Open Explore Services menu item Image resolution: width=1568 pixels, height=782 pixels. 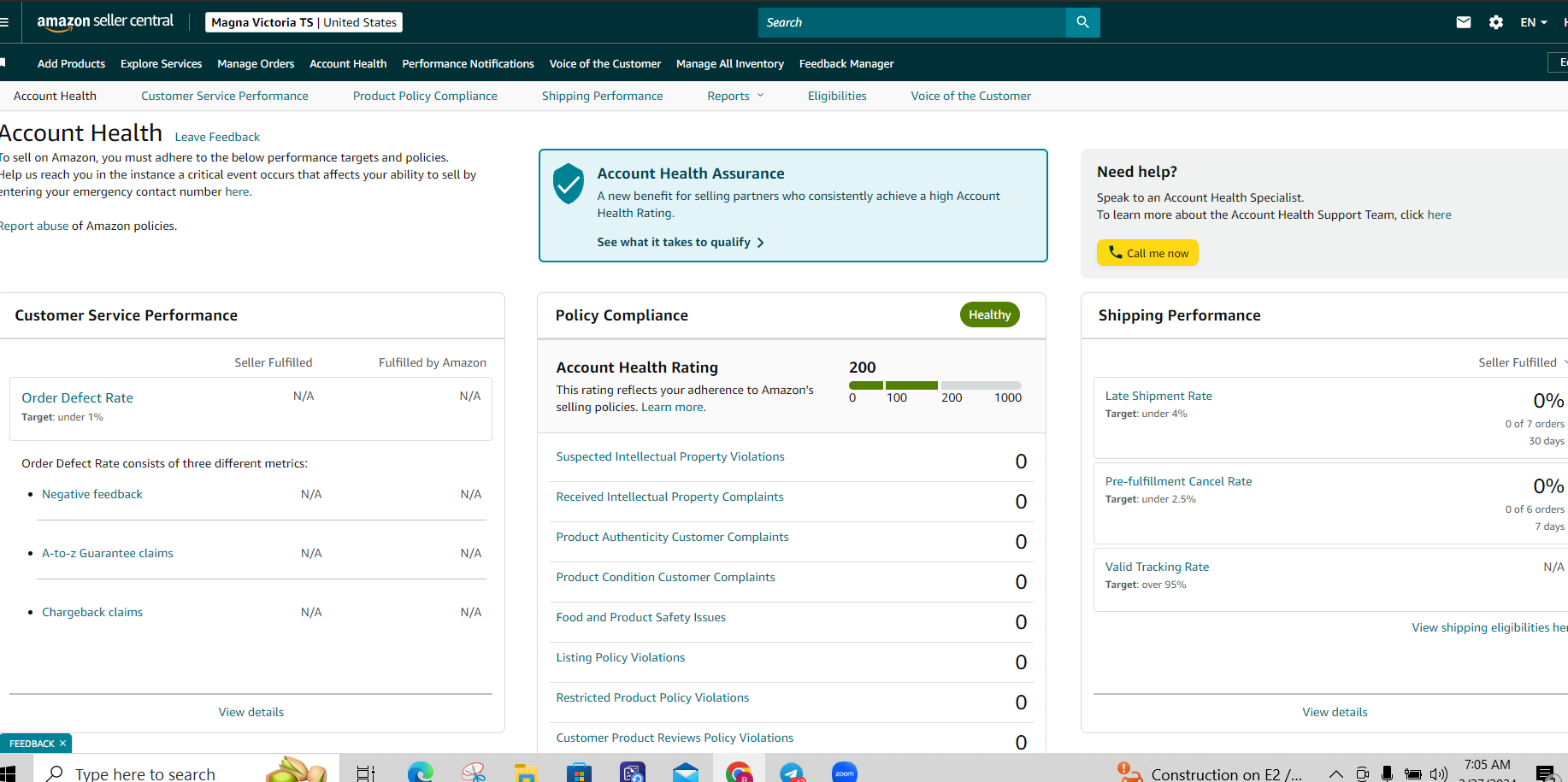(x=161, y=63)
